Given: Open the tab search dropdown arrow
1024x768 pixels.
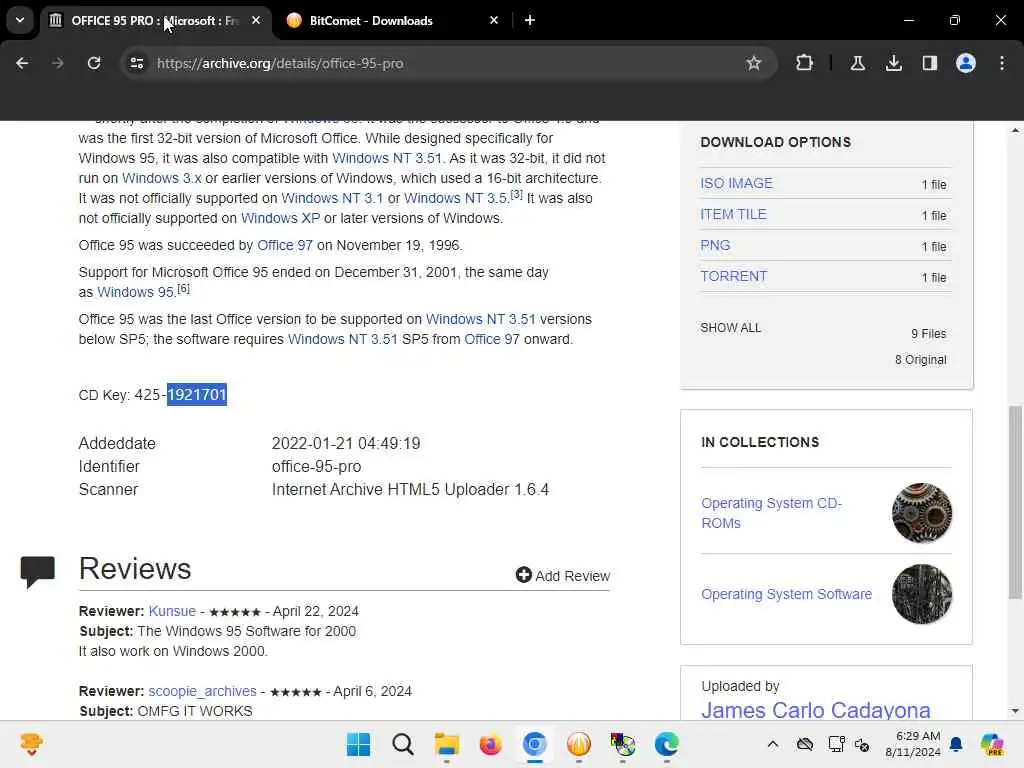Looking at the screenshot, I should (x=20, y=20).
